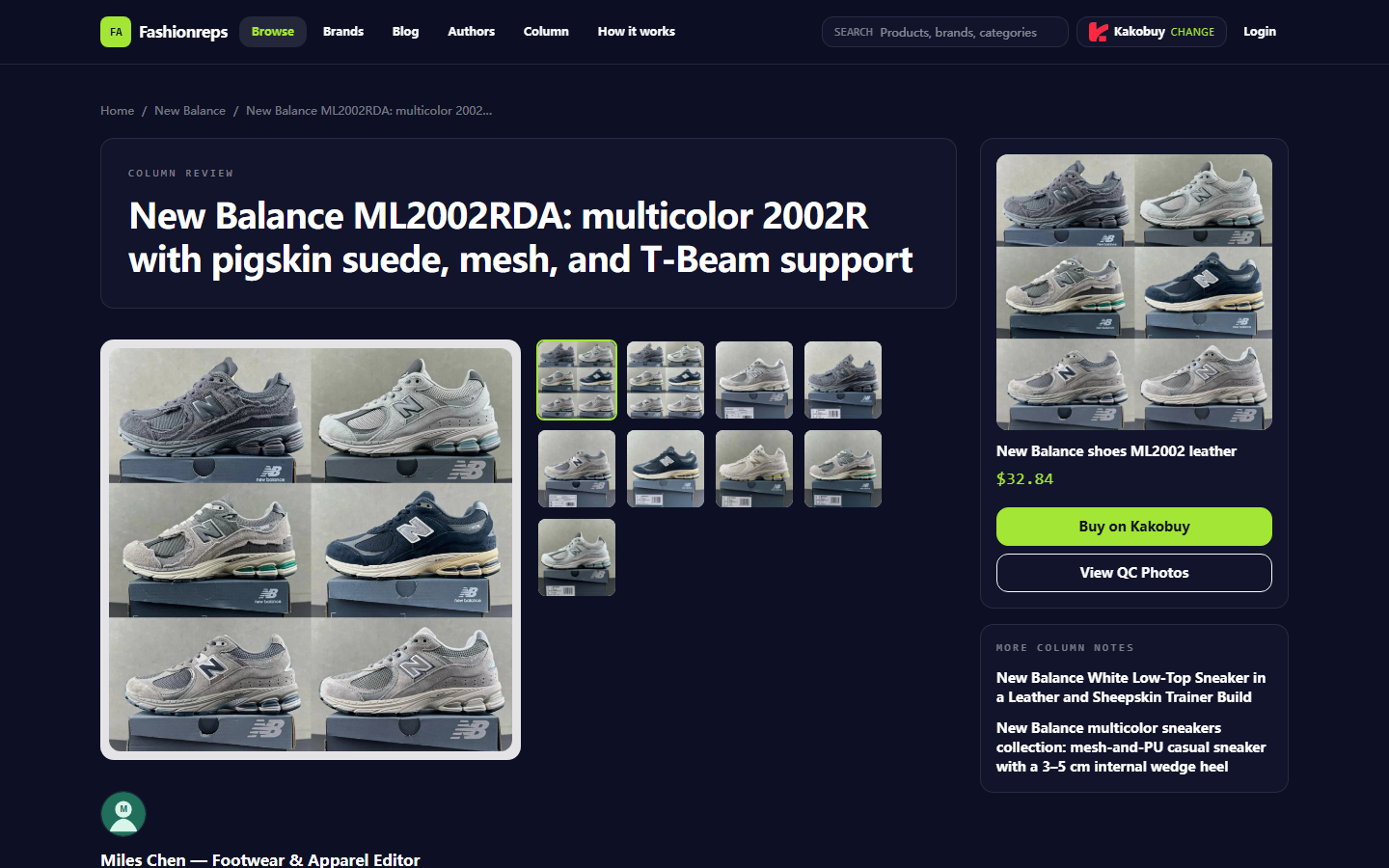Open the Authors page

471,32
